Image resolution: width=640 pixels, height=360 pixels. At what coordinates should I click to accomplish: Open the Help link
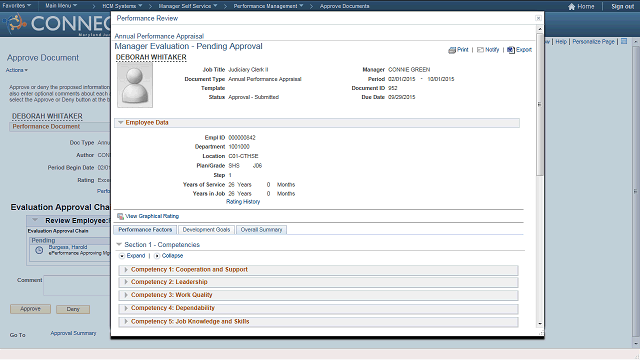click(x=561, y=42)
